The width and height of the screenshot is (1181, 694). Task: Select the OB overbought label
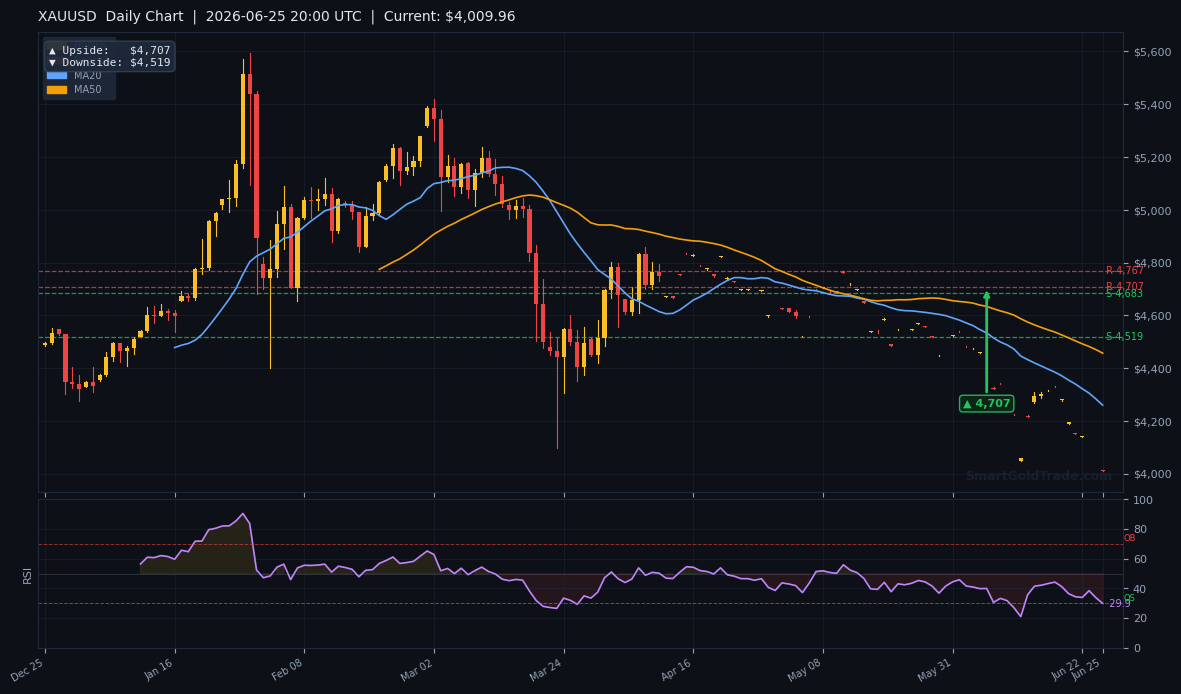click(x=1130, y=538)
